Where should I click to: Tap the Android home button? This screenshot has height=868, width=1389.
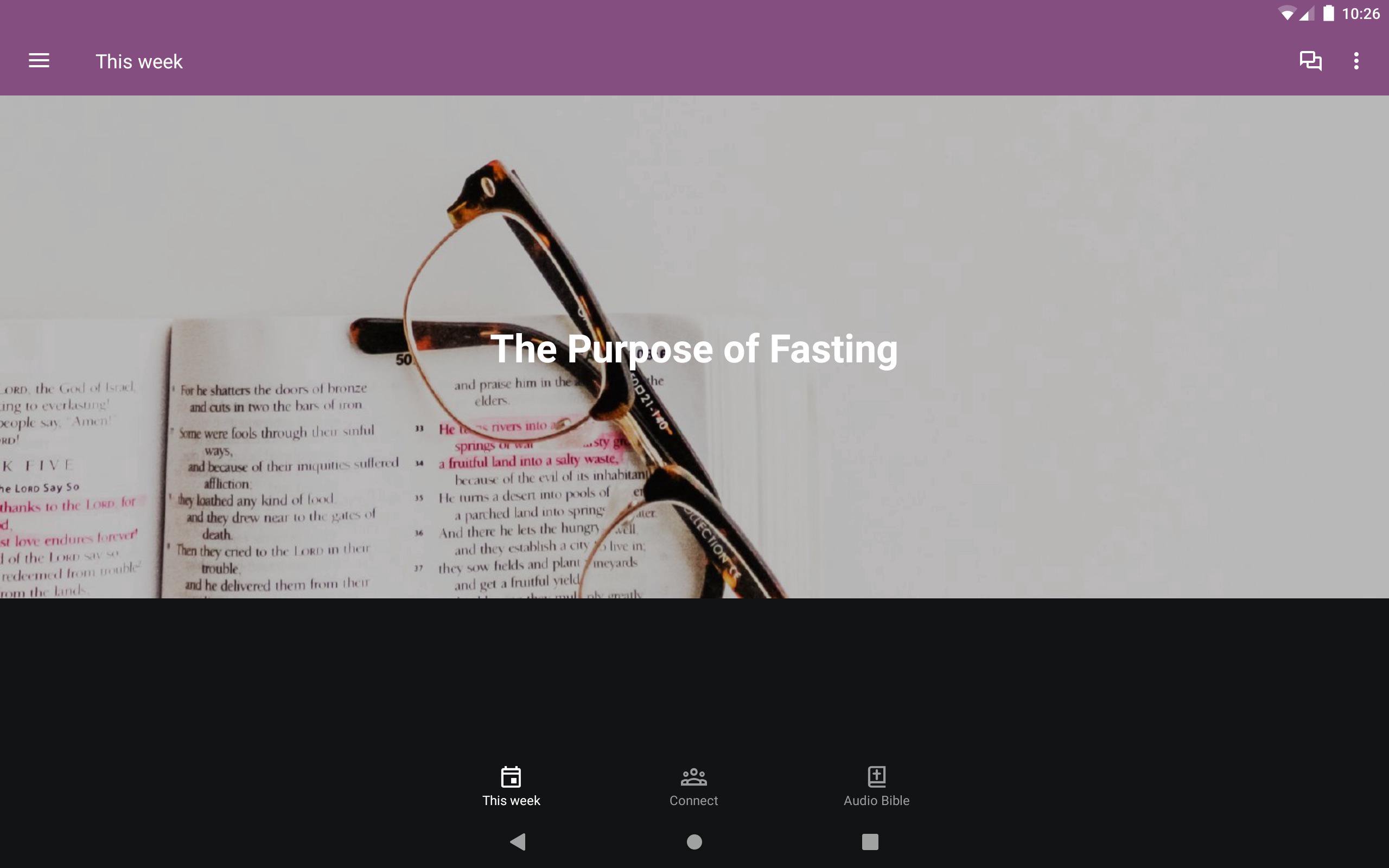coord(694,841)
